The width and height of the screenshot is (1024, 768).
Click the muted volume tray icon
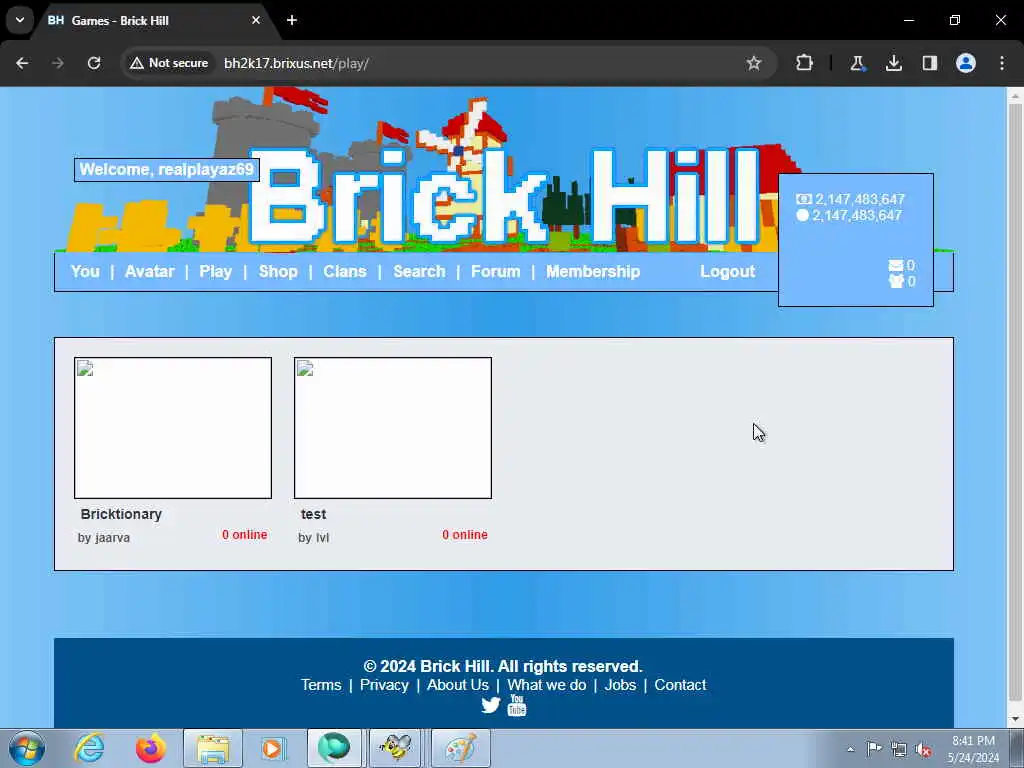point(923,750)
